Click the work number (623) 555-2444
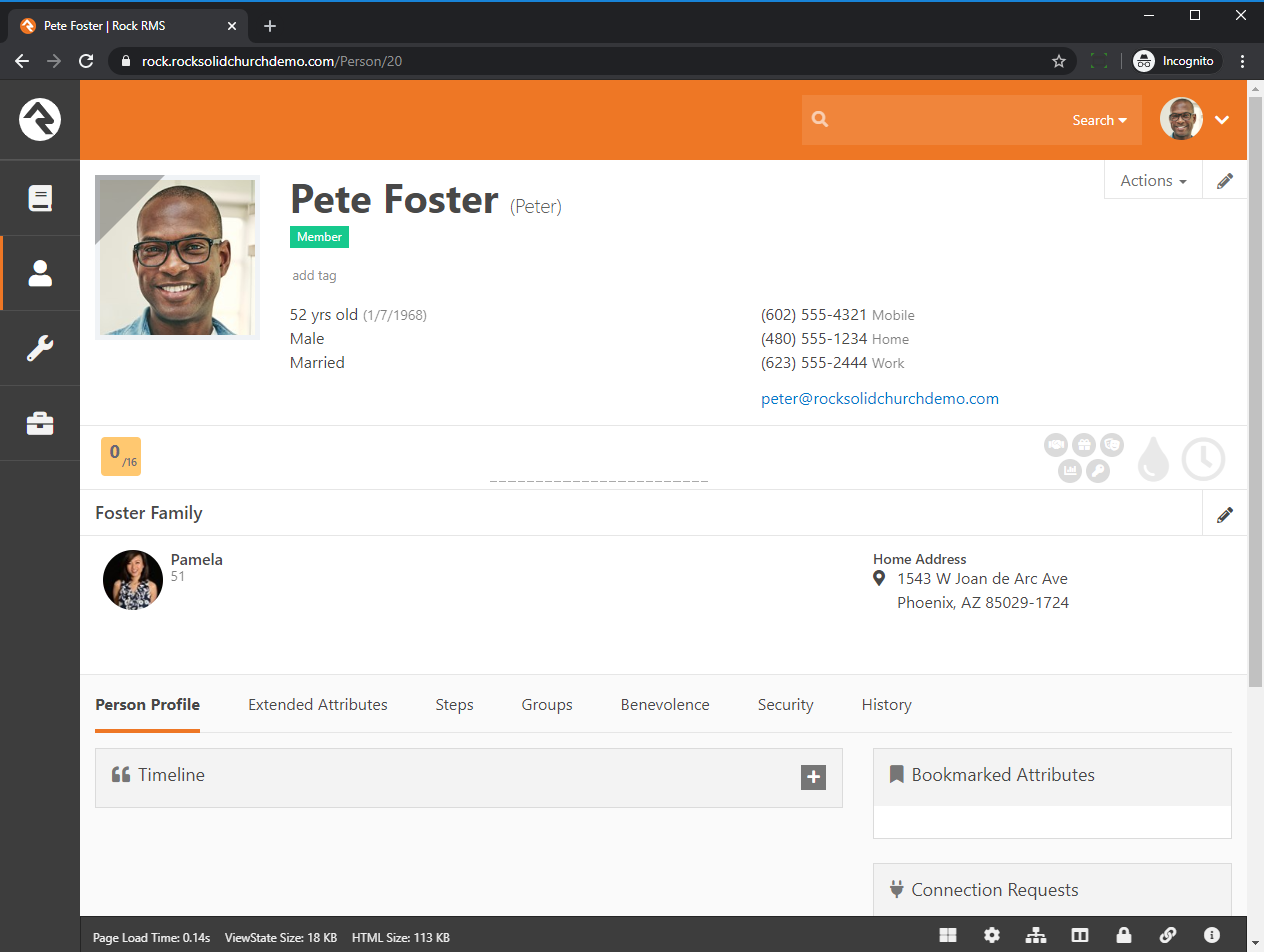The image size is (1264, 952). [814, 363]
